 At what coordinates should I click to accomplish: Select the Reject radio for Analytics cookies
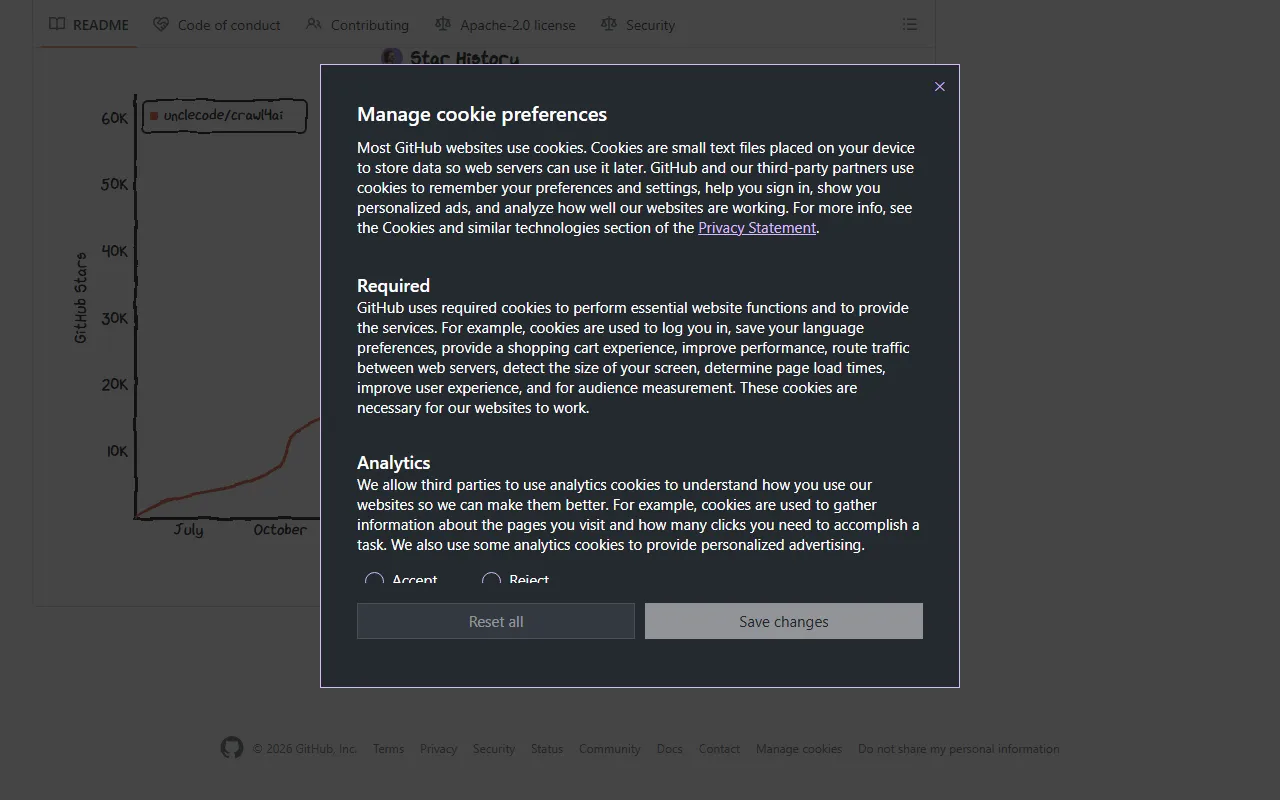click(x=491, y=580)
